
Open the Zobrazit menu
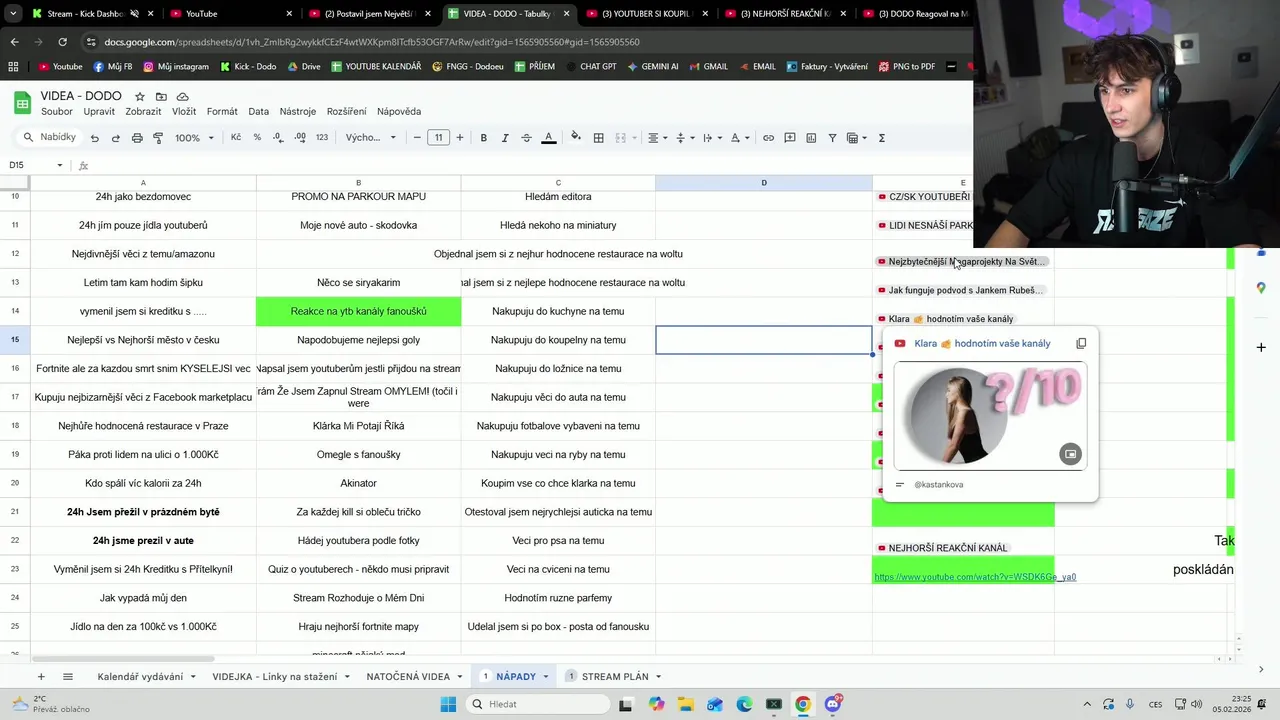point(143,112)
